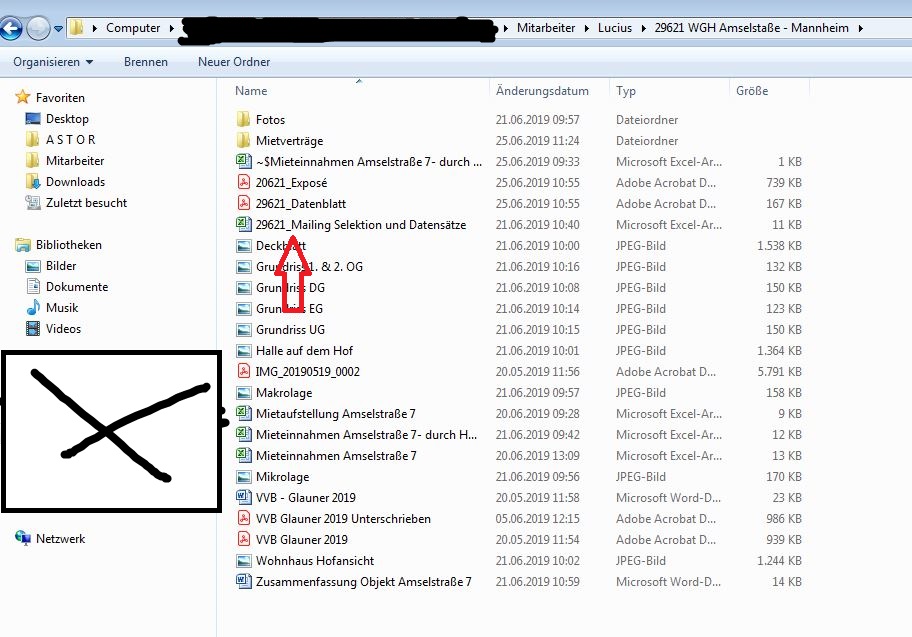The height and width of the screenshot is (637, 912).
Task: Click the Fotos folder icon
Action: tap(243, 120)
